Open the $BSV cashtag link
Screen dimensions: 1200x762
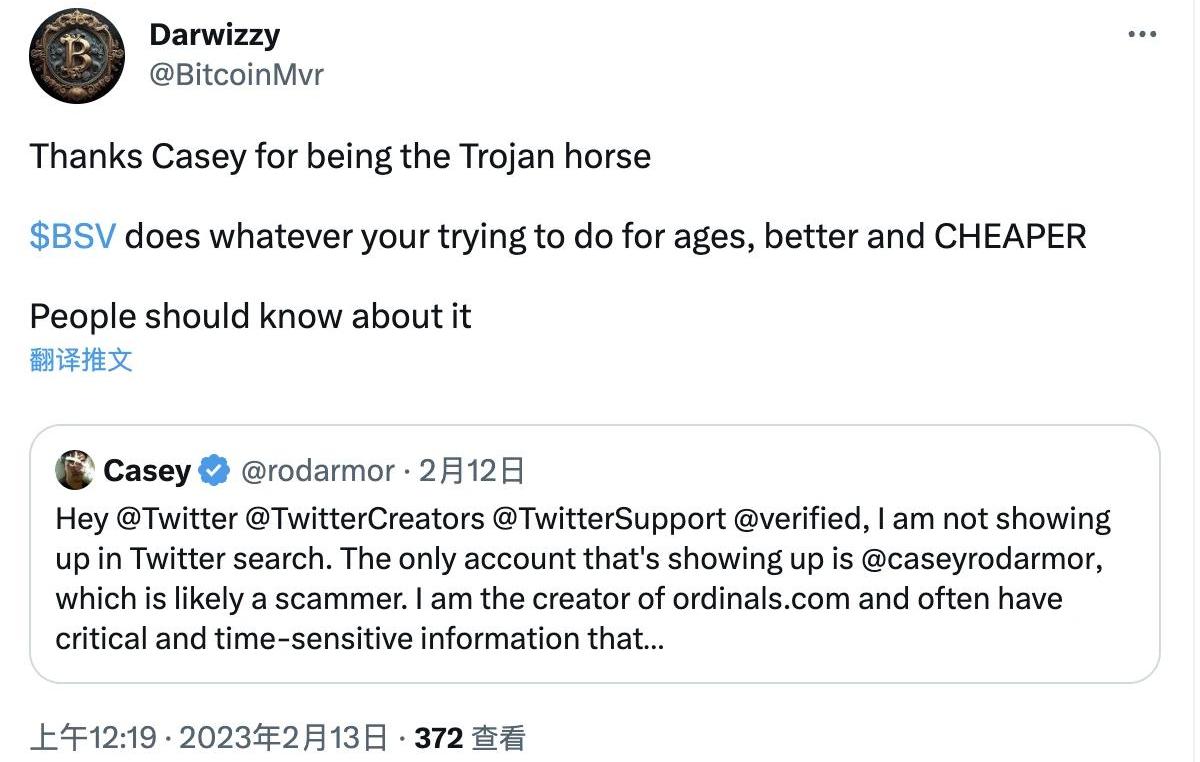(73, 236)
